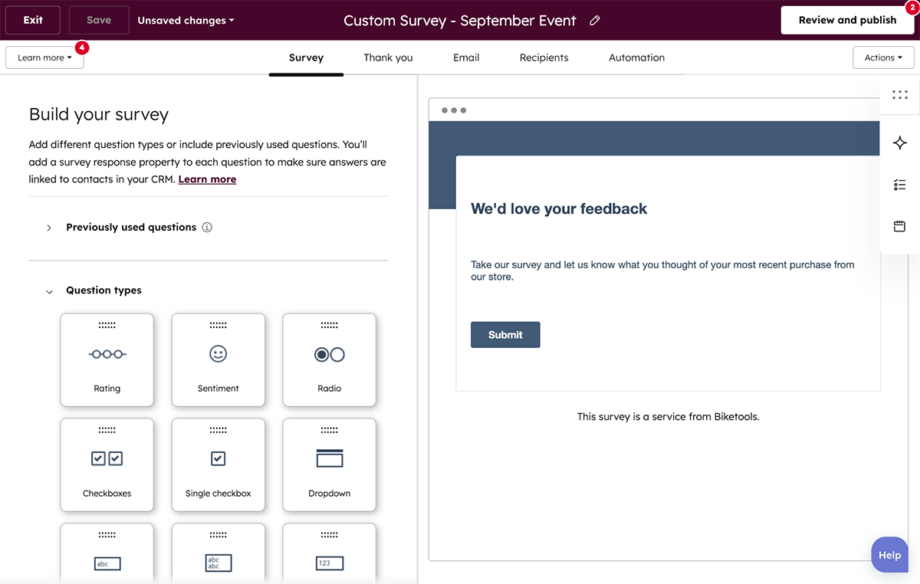The image size is (920, 584).
Task: Open the AI assistant sparkle icon
Action: 899,143
